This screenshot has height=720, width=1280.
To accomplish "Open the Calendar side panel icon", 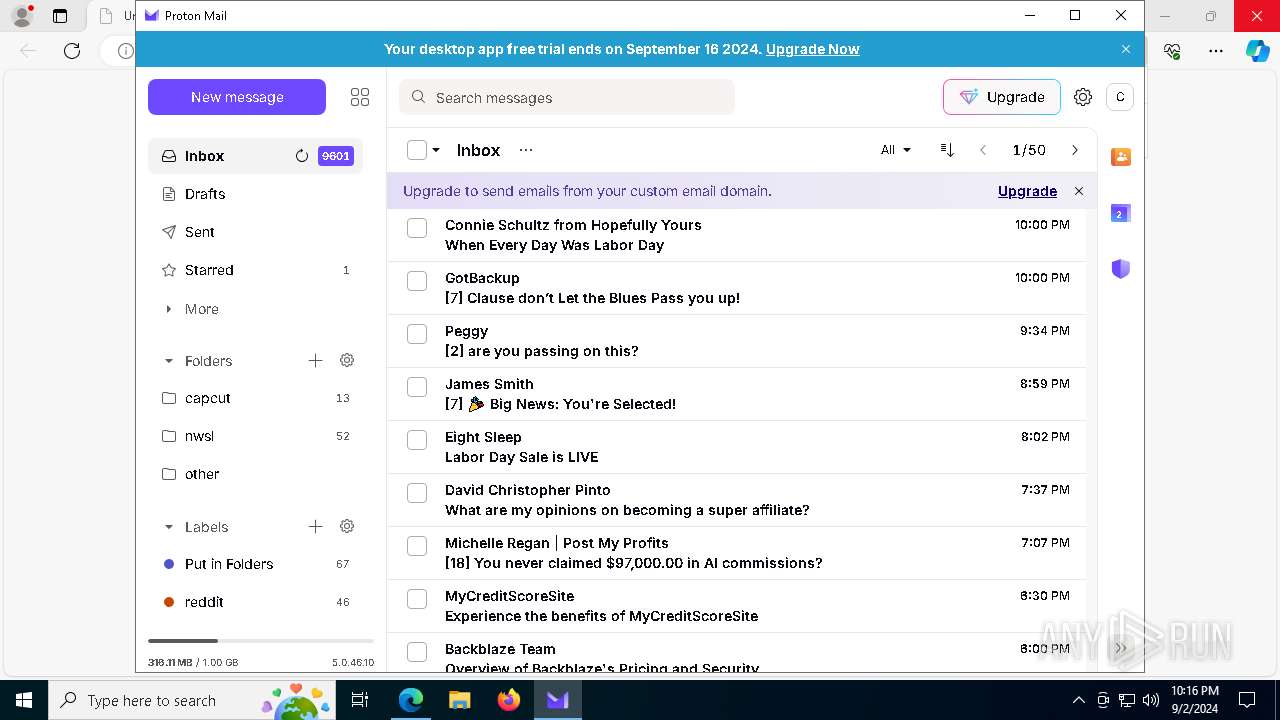I will click(1121, 213).
